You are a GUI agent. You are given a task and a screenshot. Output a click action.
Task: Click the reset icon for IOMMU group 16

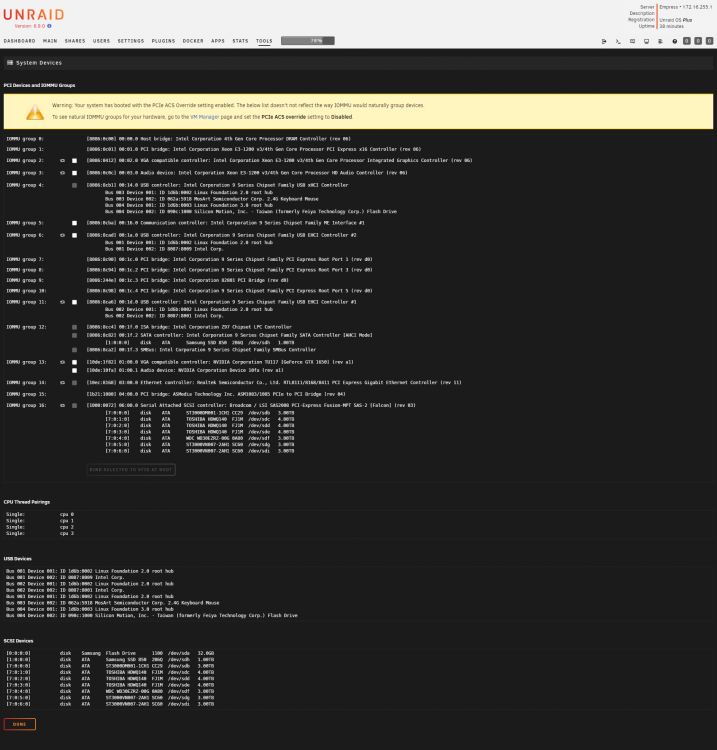(x=62, y=406)
